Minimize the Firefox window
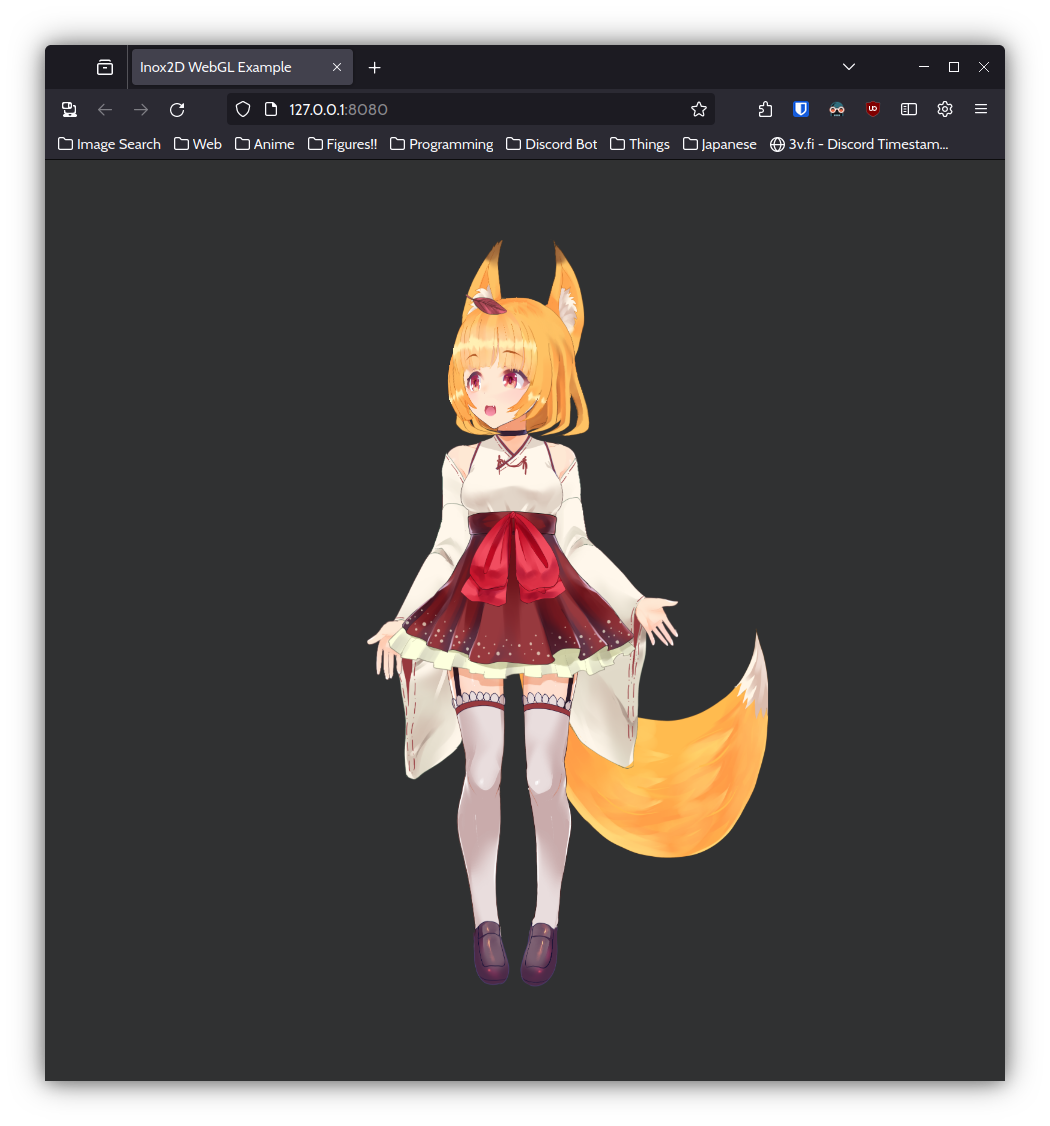Screen dimensions: 1050x1126 coord(924,67)
